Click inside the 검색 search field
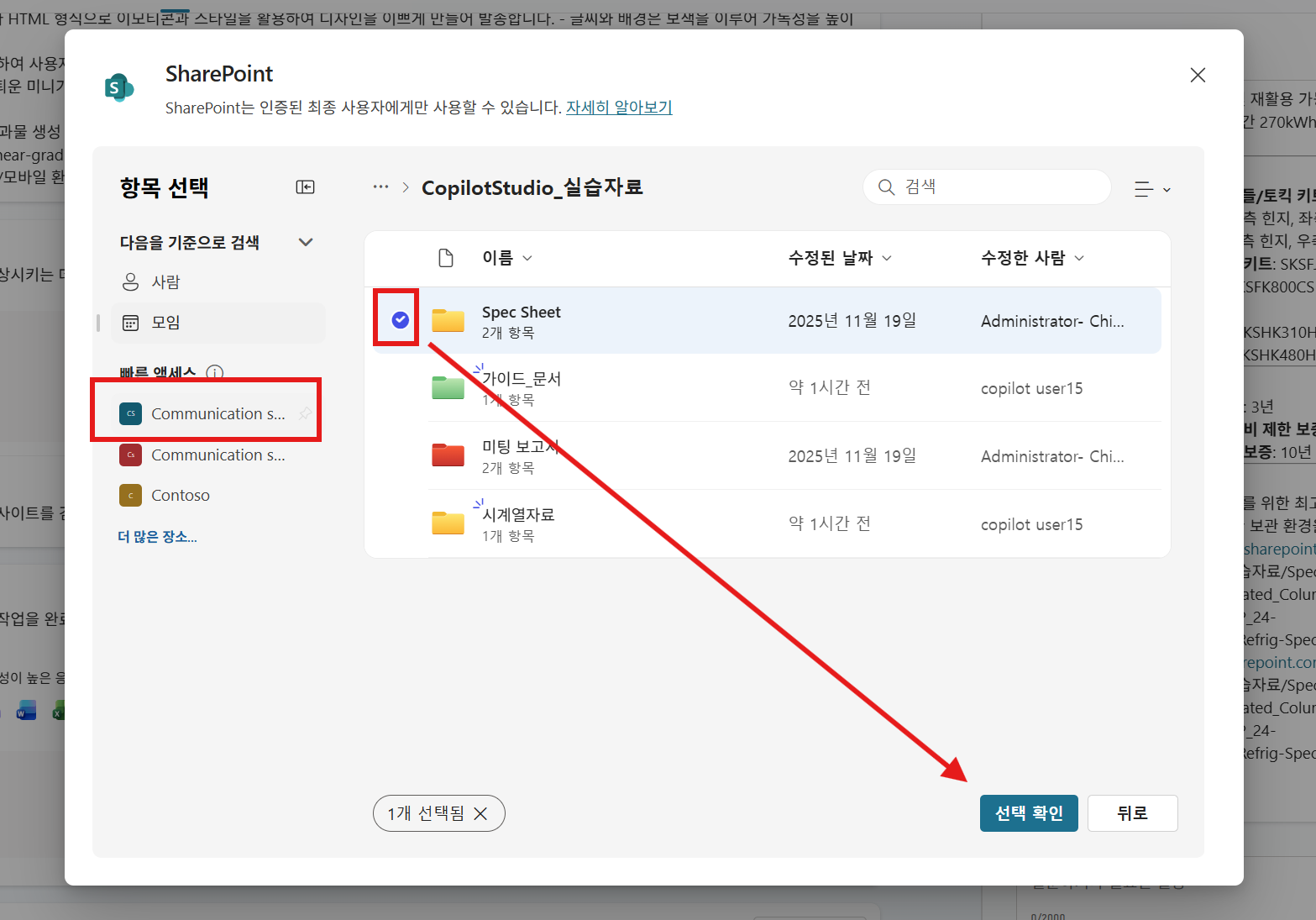Viewport: 1316px width, 920px height. coord(987,187)
